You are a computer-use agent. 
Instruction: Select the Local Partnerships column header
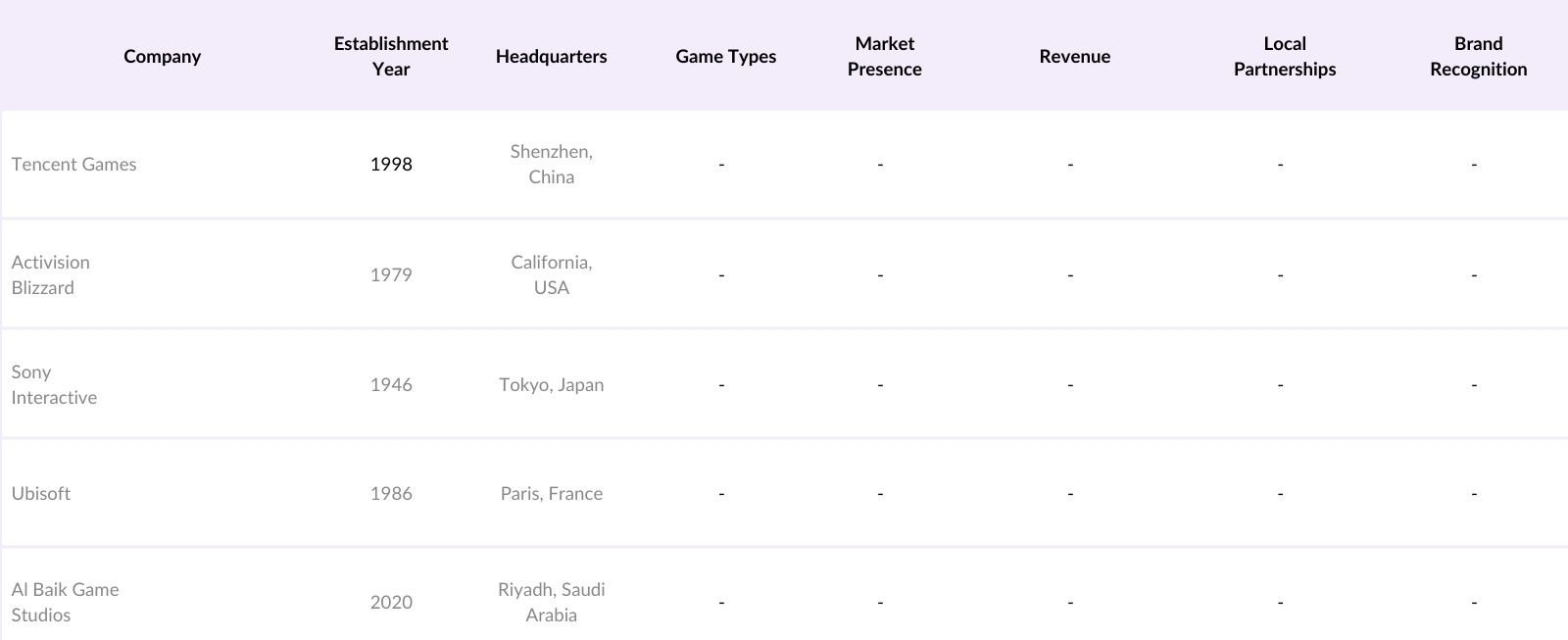pos(1284,57)
